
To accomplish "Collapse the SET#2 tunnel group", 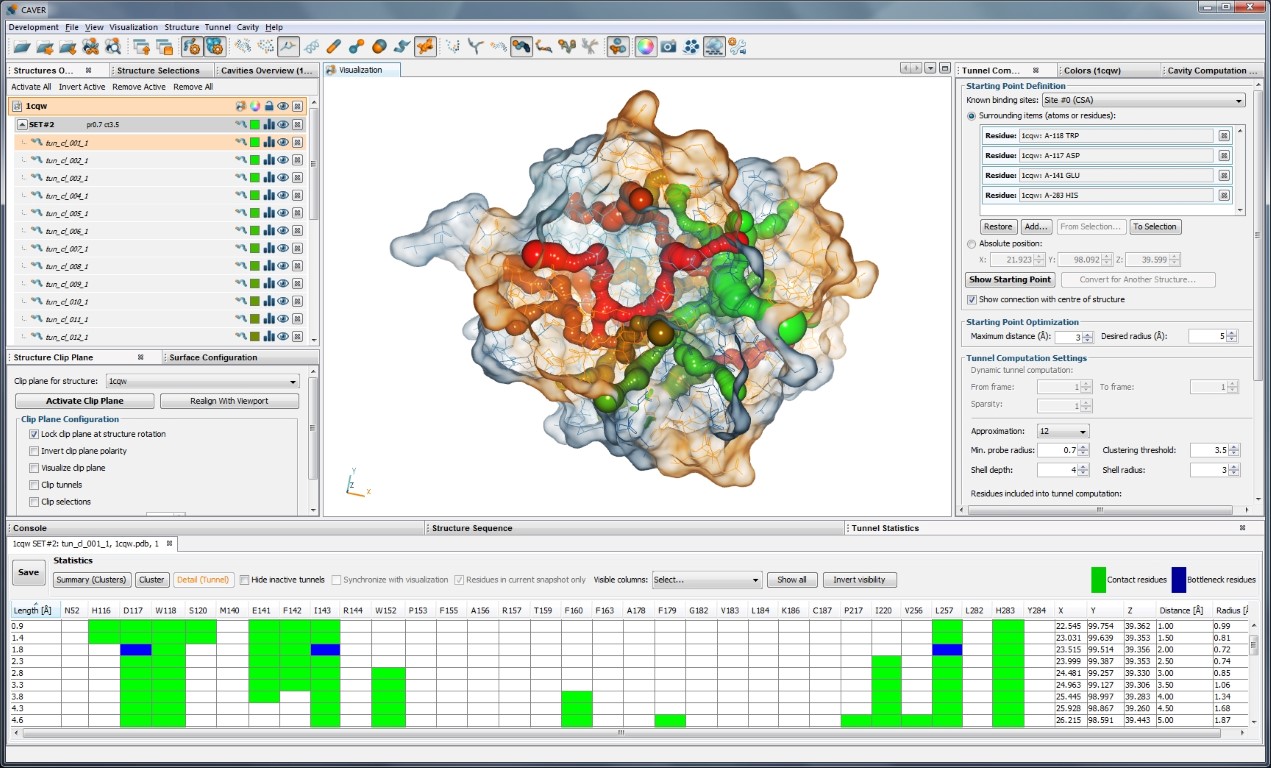I will [21, 125].
